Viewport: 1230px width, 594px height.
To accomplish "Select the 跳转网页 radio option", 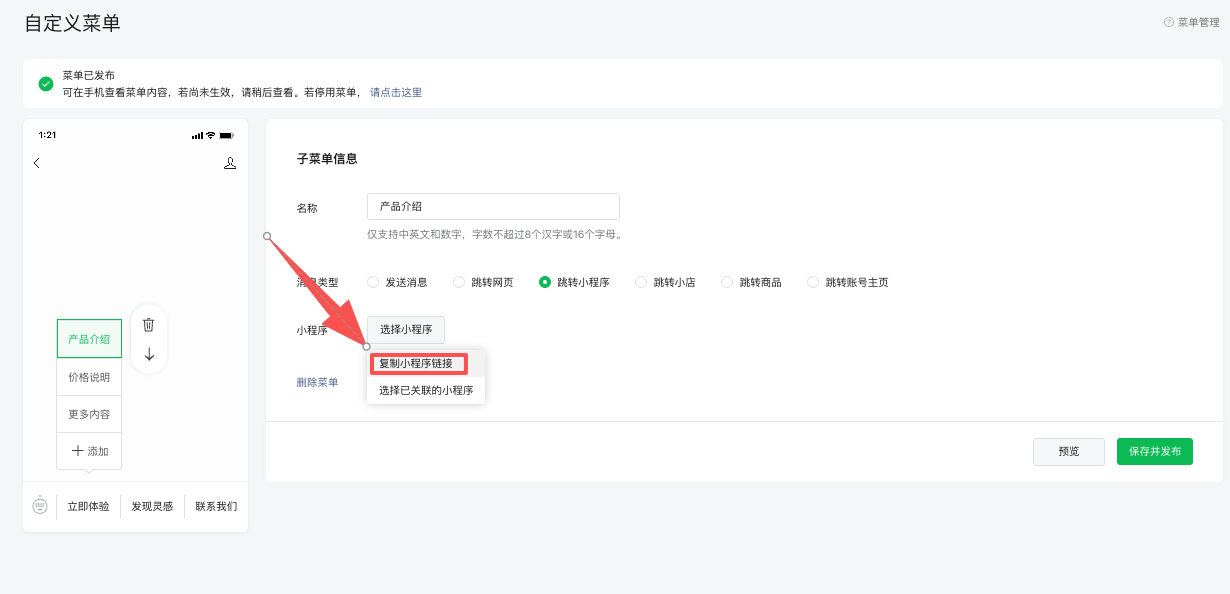I will [x=459, y=282].
